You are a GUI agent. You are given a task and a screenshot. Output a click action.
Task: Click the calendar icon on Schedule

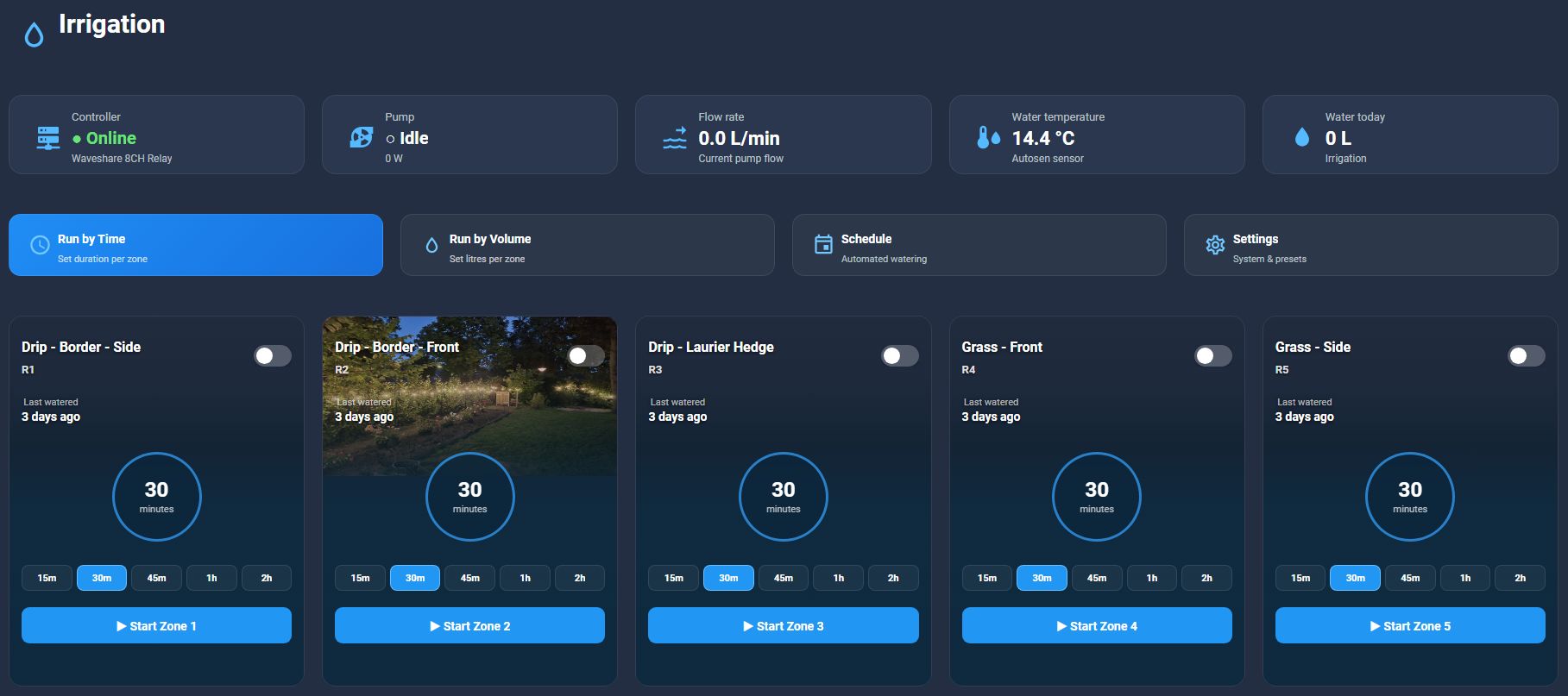click(823, 245)
